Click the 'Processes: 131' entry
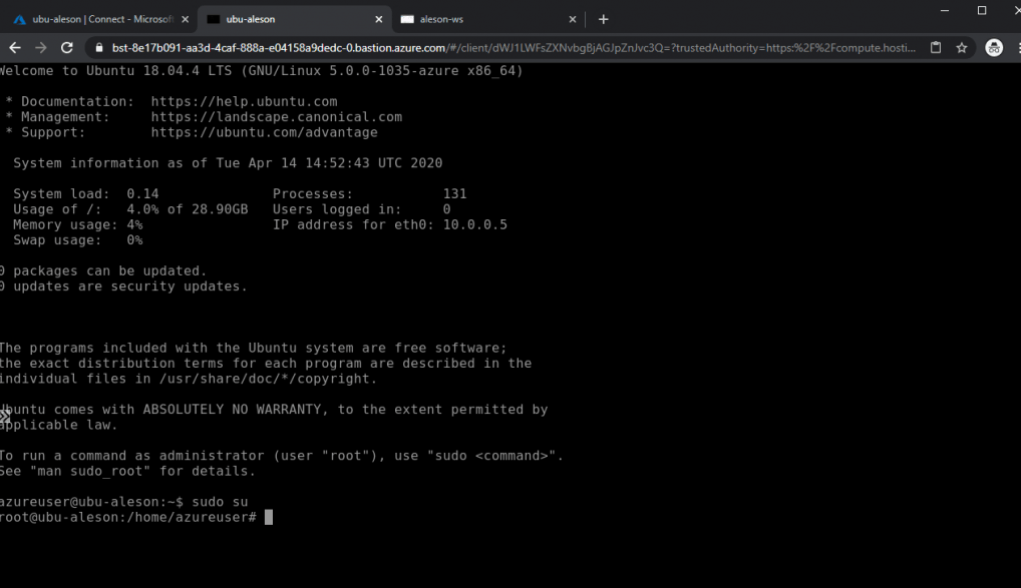This screenshot has height=588, width=1021. pyautogui.click(x=370, y=194)
